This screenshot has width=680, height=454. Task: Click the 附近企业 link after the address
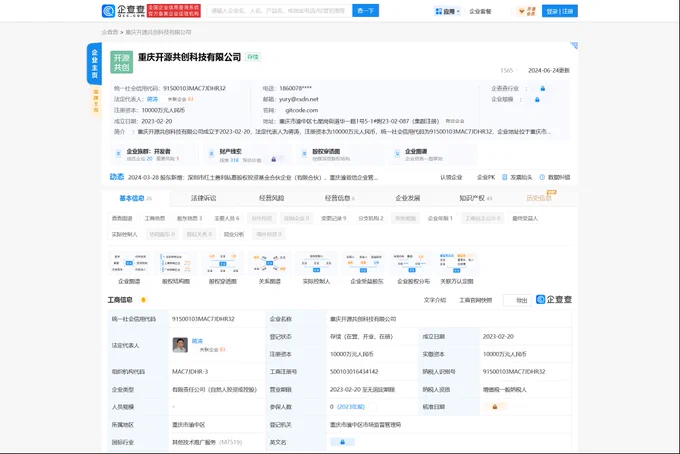454,121
